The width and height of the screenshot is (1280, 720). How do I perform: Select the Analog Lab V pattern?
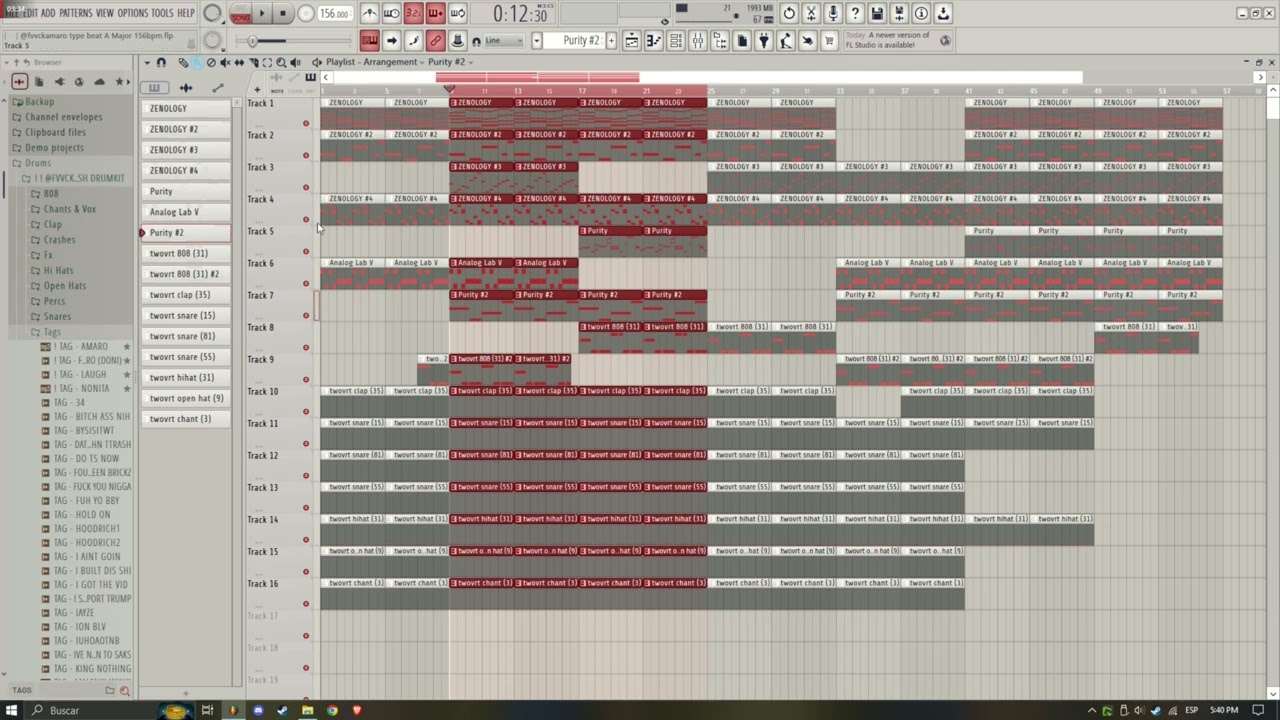tap(186, 212)
